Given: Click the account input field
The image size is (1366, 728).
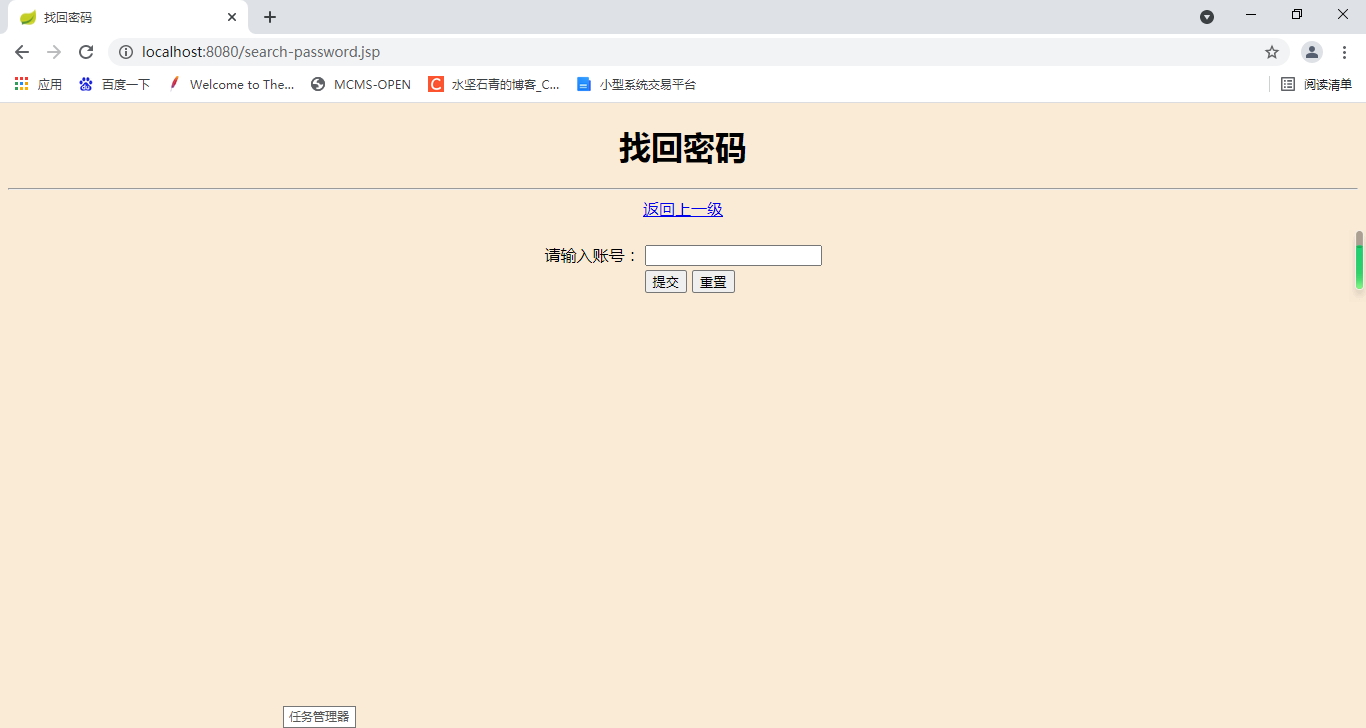Looking at the screenshot, I should click(732, 254).
